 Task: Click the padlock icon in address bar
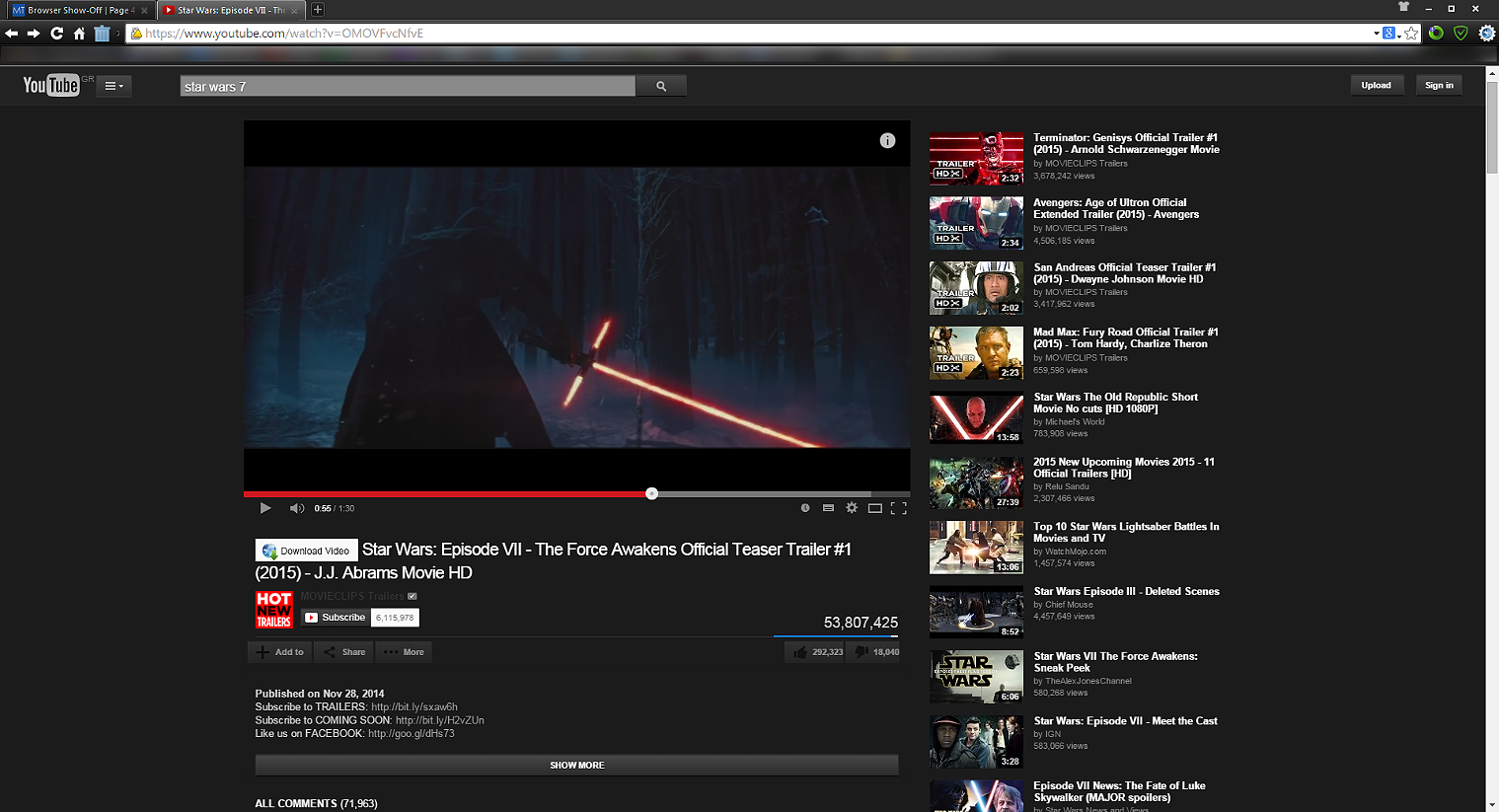point(136,34)
